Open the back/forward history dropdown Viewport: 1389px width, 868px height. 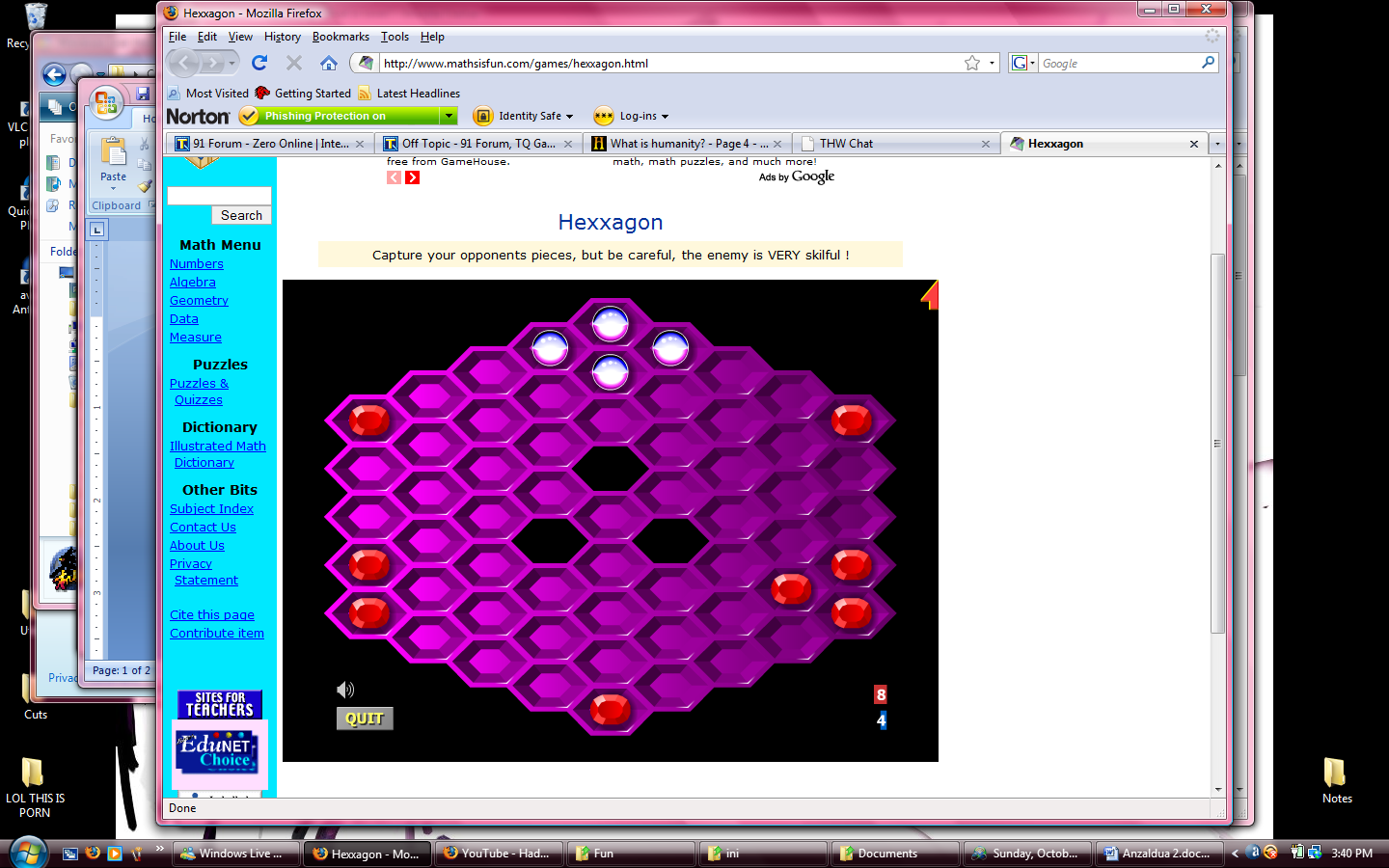tap(231, 63)
